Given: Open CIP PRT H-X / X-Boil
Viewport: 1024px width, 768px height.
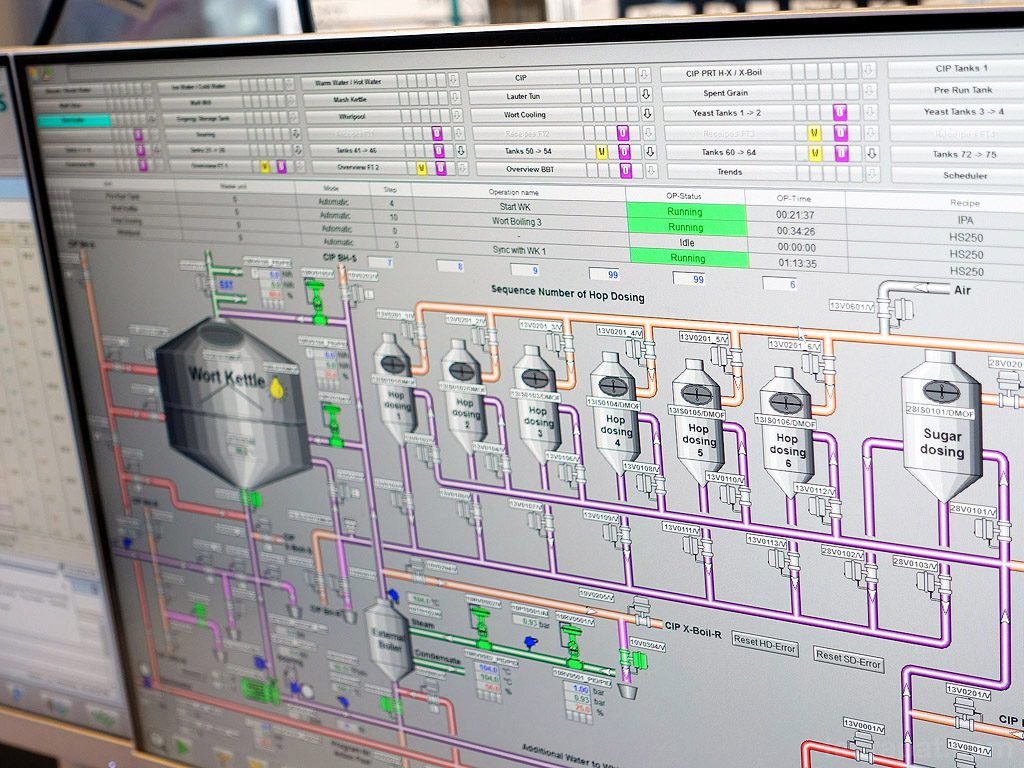Looking at the screenshot, I should click(x=724, y=72).
